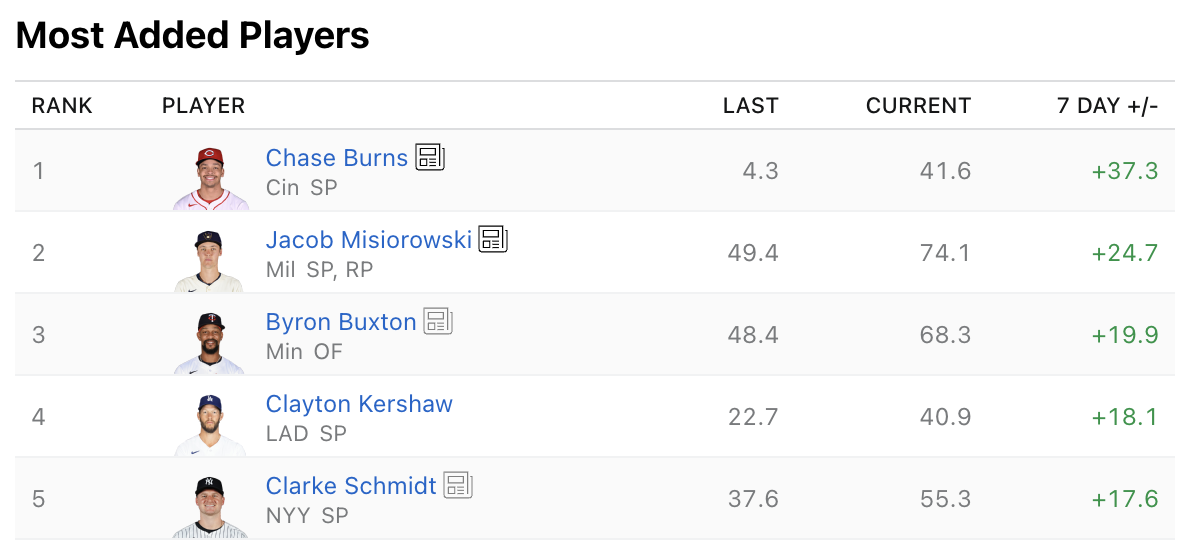
Task: Select Byron Buxton's headshot image
Action: click(x=209, y=342)
